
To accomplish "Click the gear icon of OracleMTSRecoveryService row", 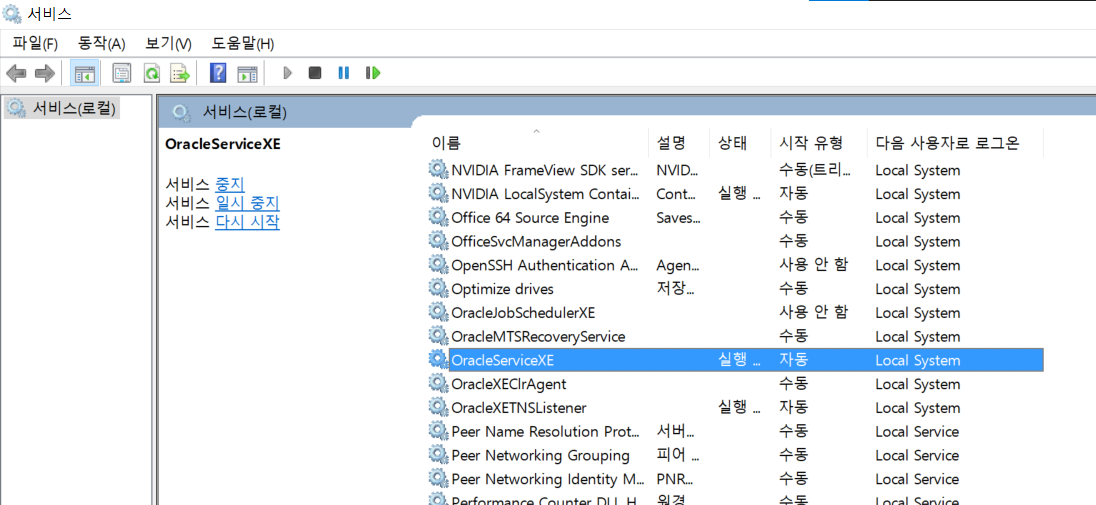I will 438,336.
